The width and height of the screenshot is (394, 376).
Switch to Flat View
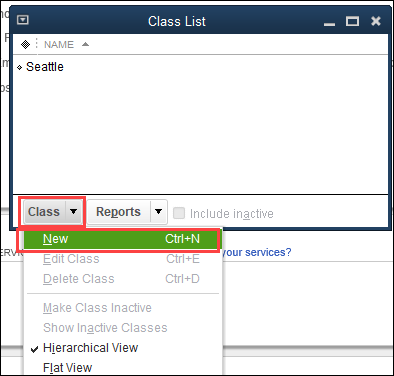click(123, 367)
